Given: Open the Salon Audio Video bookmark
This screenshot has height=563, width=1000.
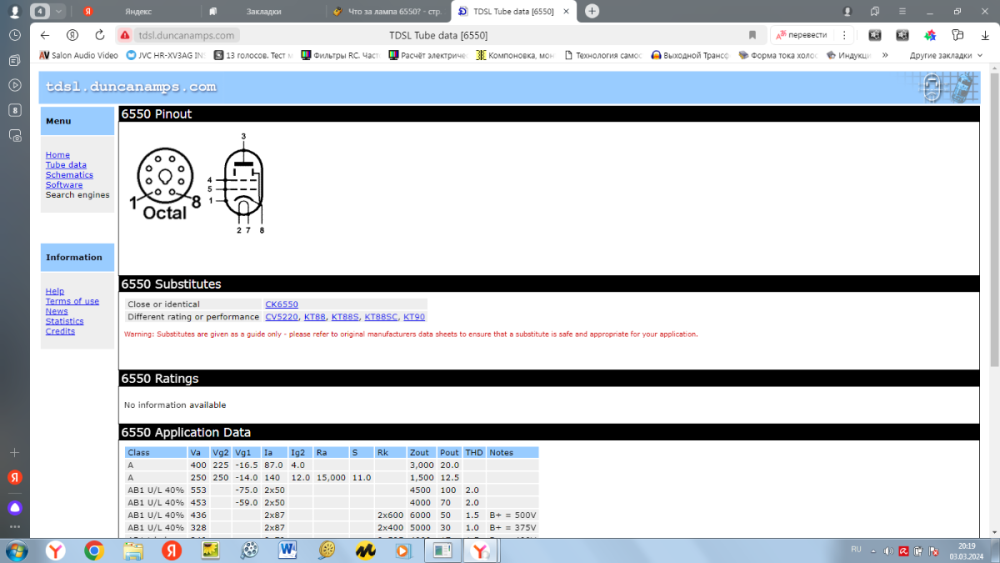Looking at the screenshot, I should pyautogui.click(x=79, y=56).
